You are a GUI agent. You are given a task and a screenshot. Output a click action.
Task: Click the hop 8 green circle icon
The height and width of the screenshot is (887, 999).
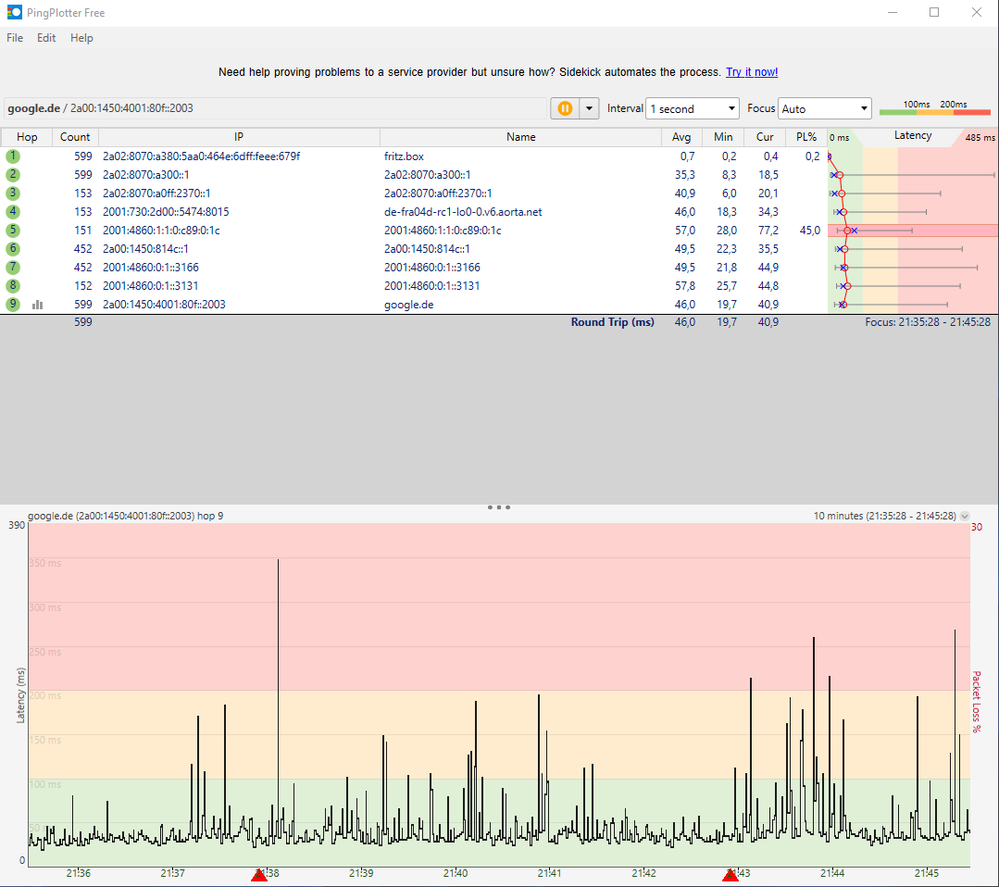coord(13,285)
